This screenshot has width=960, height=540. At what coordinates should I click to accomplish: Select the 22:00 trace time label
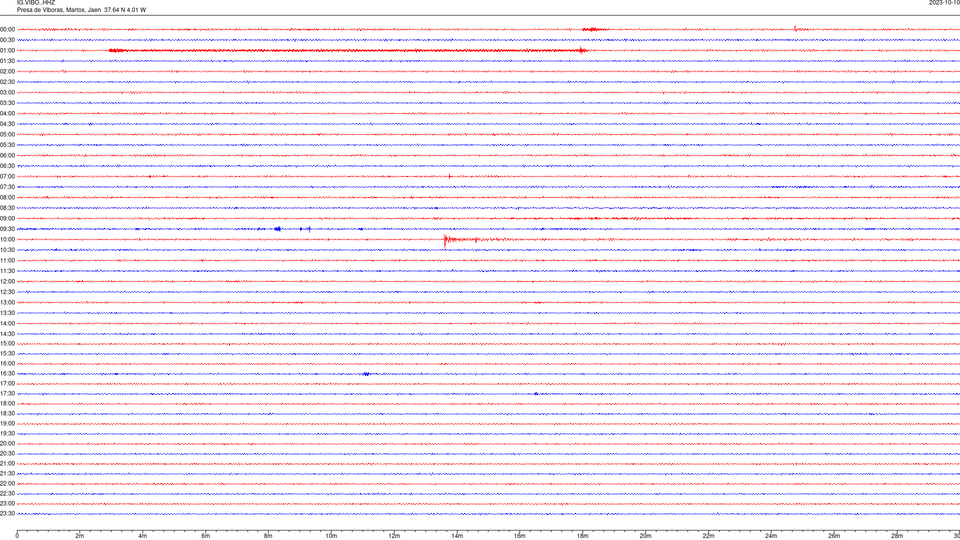pos(7,484)
